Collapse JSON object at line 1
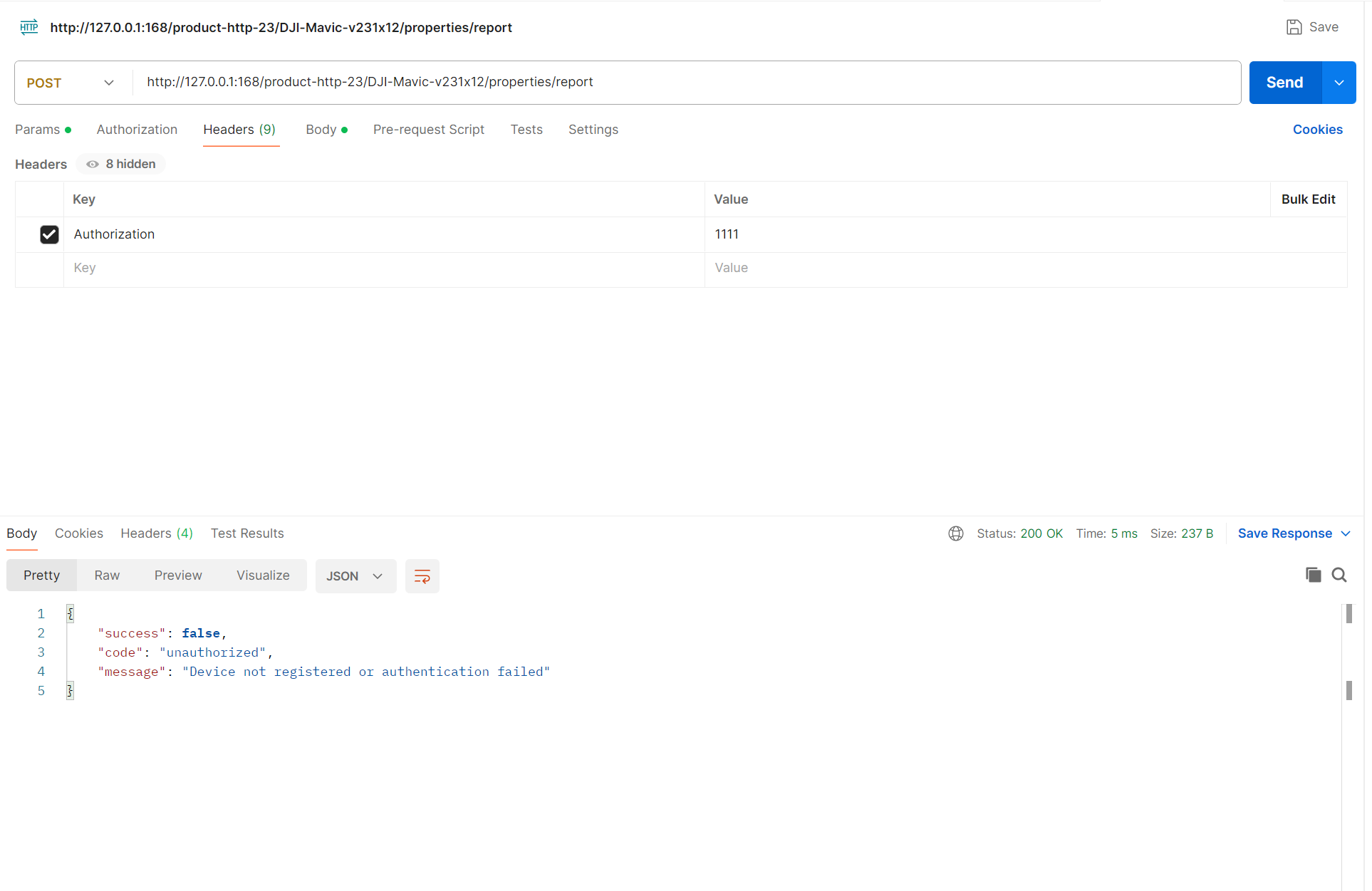The height and width of the screenshot is (891, 1372). pos(70,613)
